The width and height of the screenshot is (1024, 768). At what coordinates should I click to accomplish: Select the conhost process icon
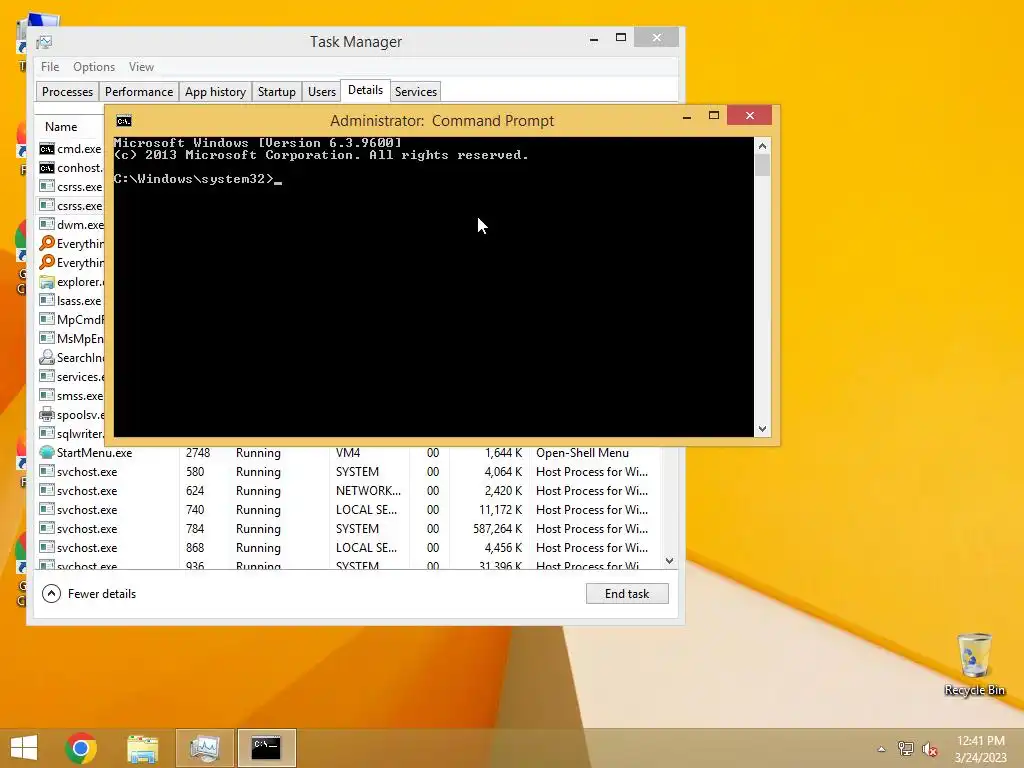[46, 168]
